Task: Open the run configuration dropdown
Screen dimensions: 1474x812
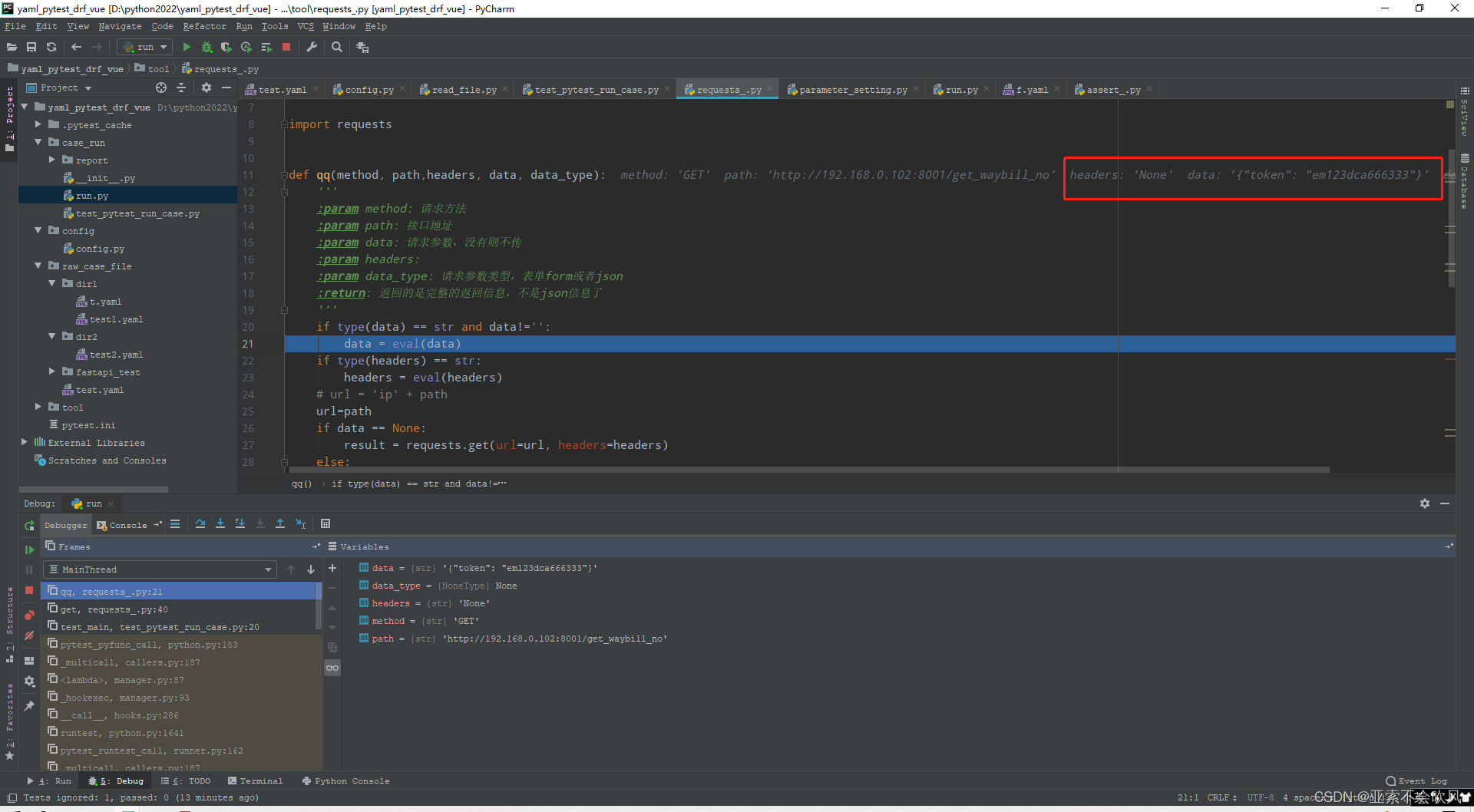Action: (x=144, y=47)
